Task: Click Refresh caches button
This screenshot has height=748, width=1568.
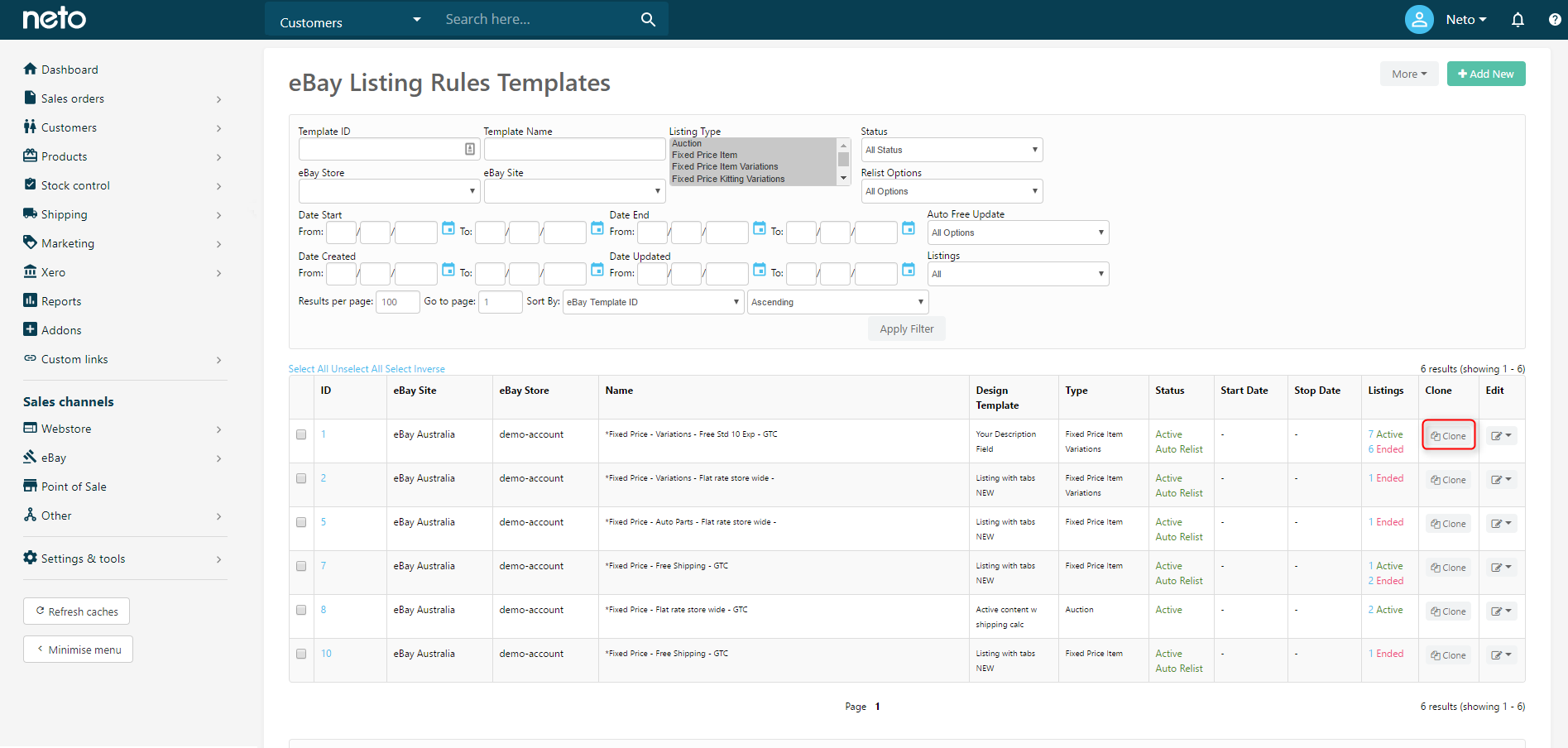Action: pyautogui.click(x=76, y=611)
